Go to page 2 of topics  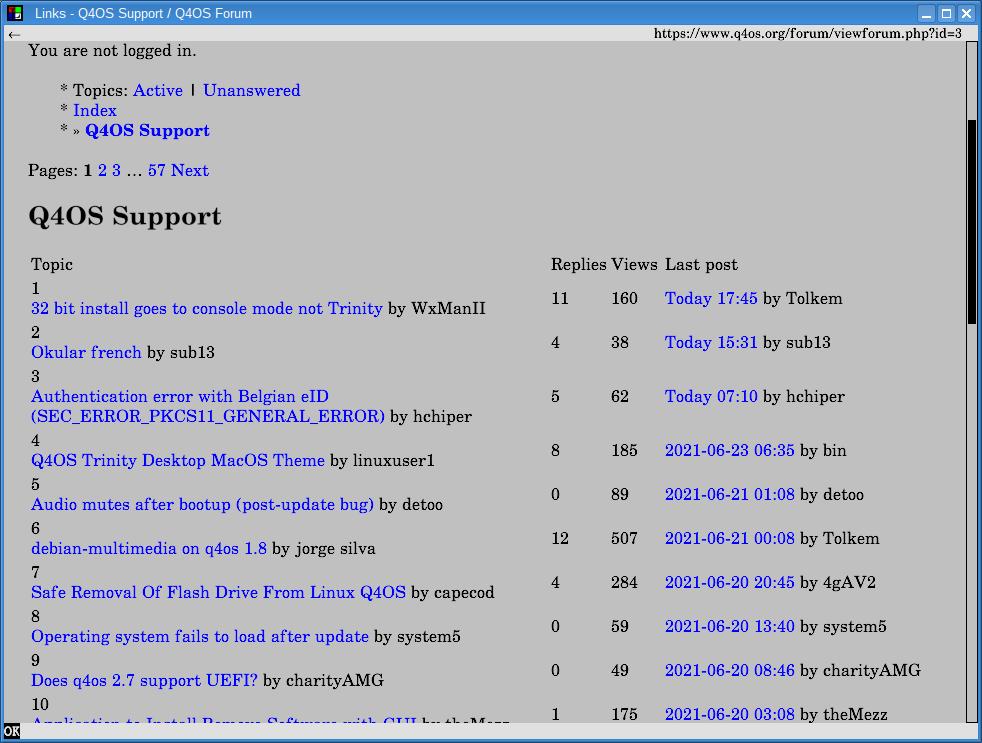coord(102,170)
